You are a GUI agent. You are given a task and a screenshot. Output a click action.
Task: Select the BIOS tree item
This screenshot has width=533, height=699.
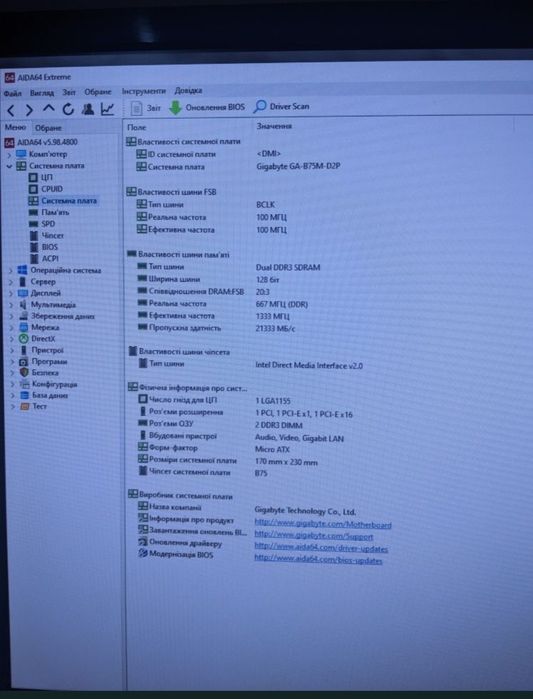pos(44,247)
